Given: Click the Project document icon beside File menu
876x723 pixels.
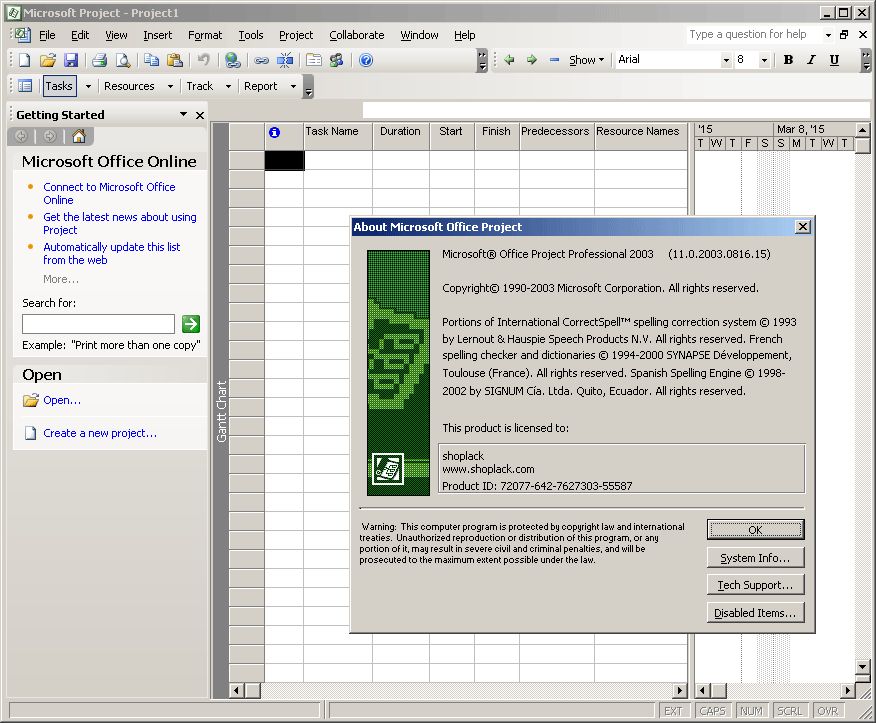Looking at the screenshot, I should 23,35.
